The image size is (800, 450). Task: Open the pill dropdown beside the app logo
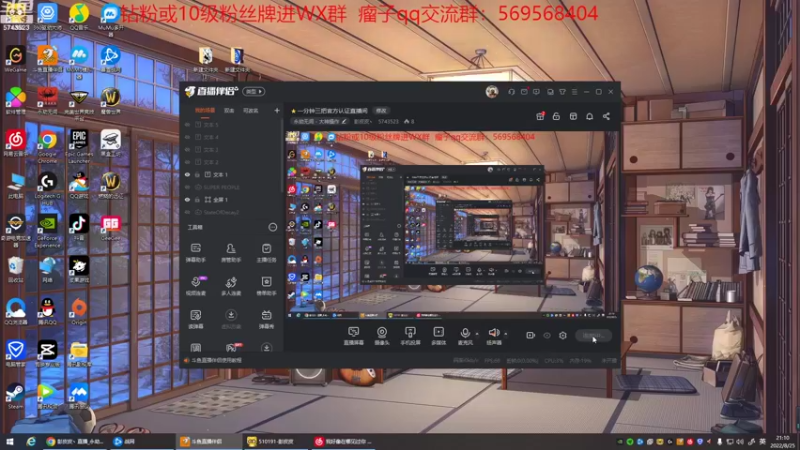click(x=254, y=92)
